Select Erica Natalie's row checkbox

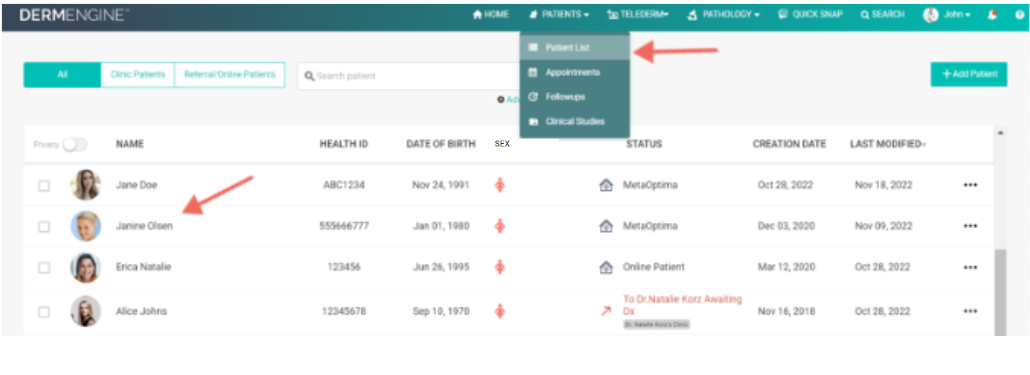point(44,268)
